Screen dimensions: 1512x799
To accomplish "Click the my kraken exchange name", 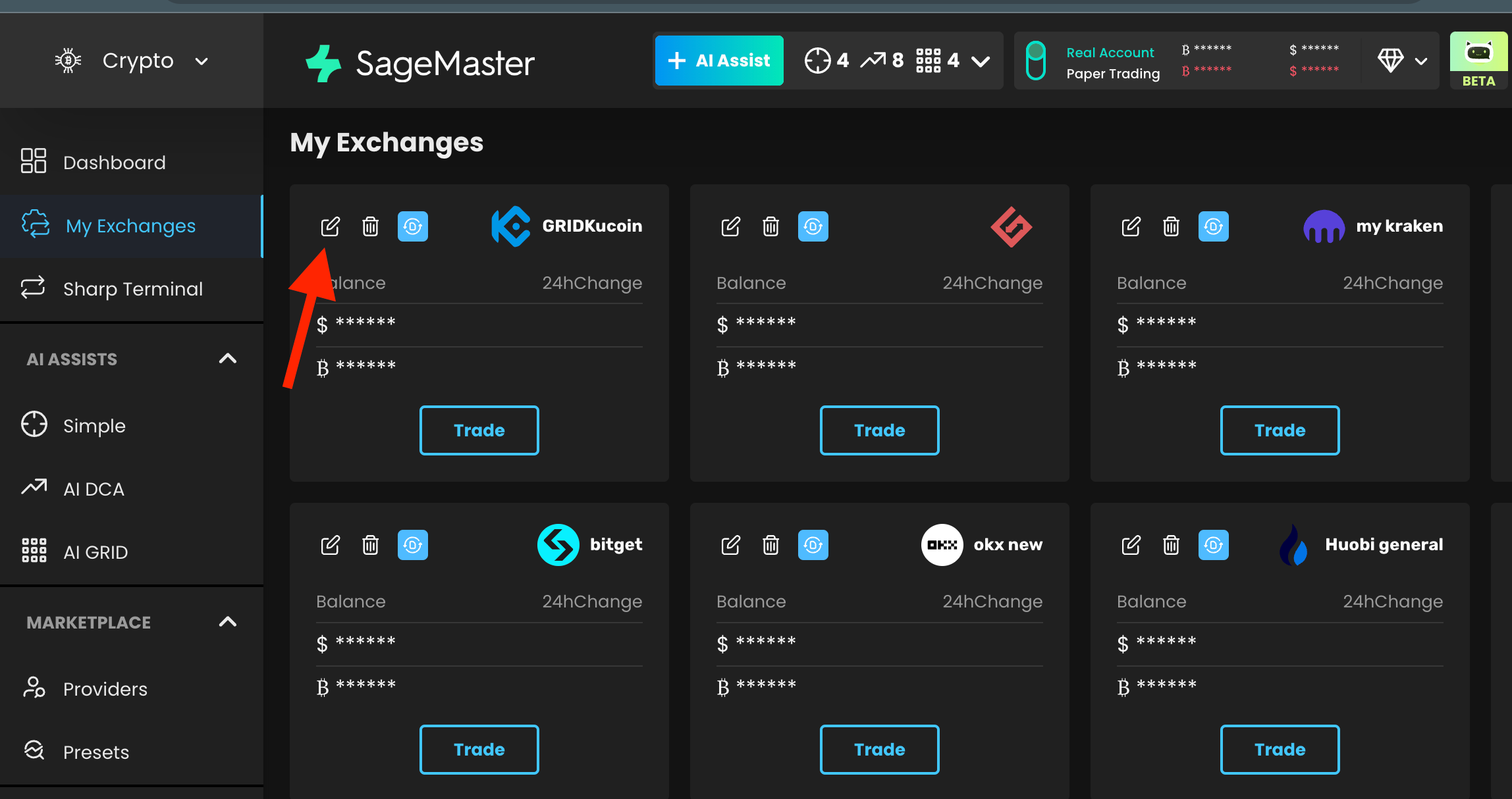I will click(1399, 226).
